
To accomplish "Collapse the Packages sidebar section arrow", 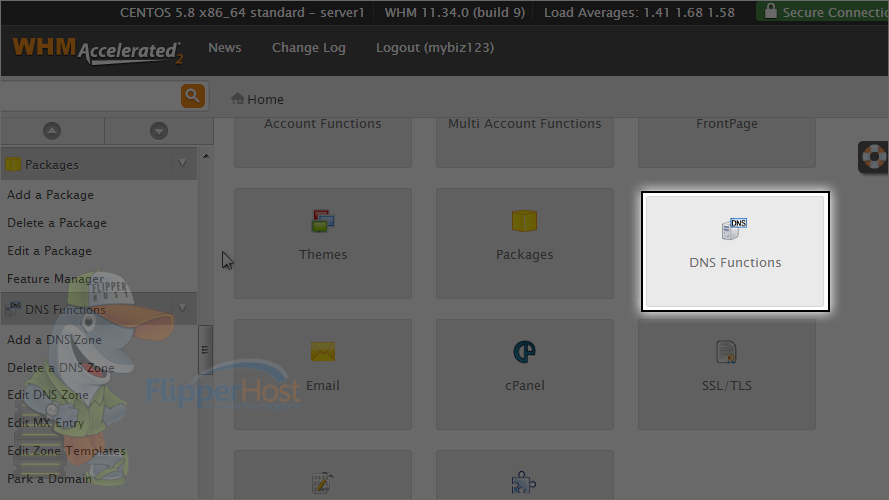I will pos(183,164).
